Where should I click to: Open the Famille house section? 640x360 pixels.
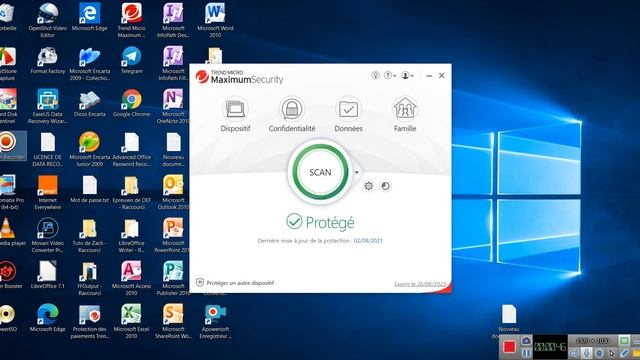404,114
